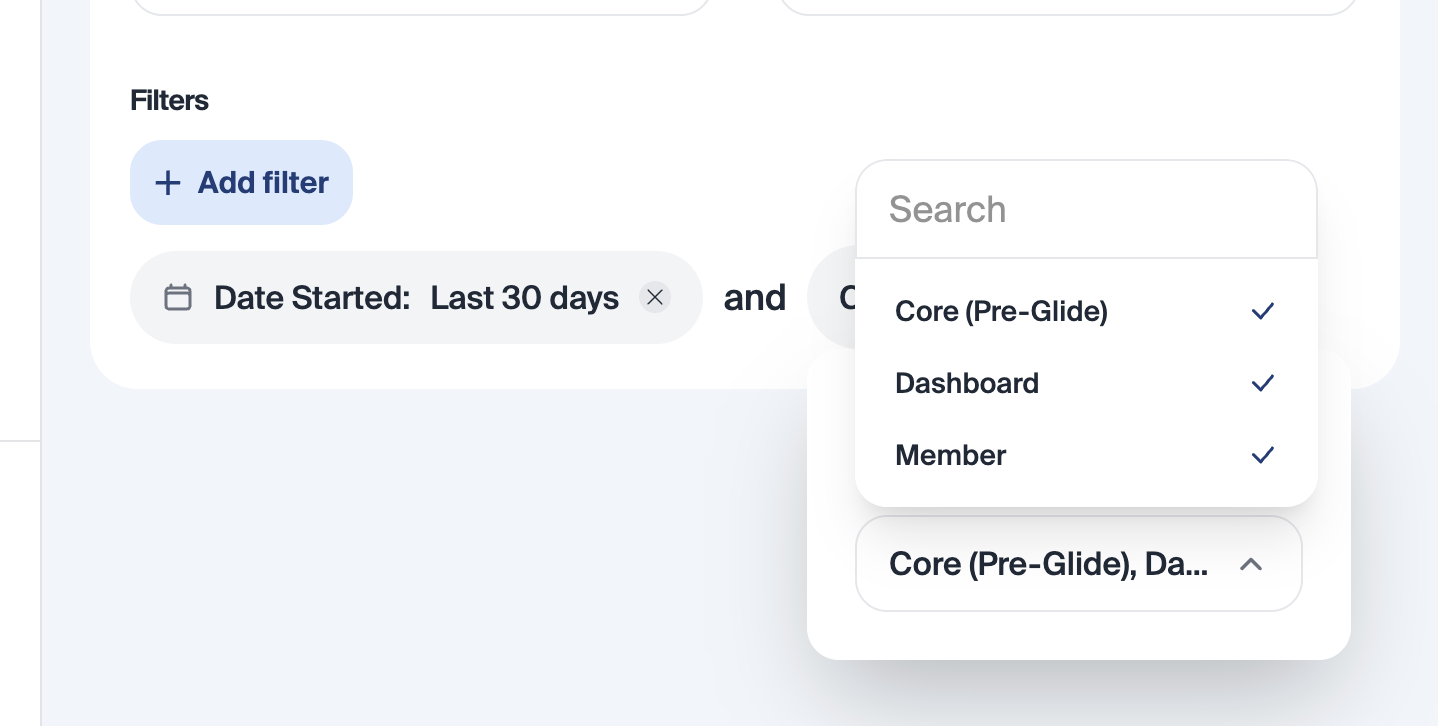The width and height of the screenshot is (1438, 726).
Task: Click the partially visible top-left input box
Action: 420,7
